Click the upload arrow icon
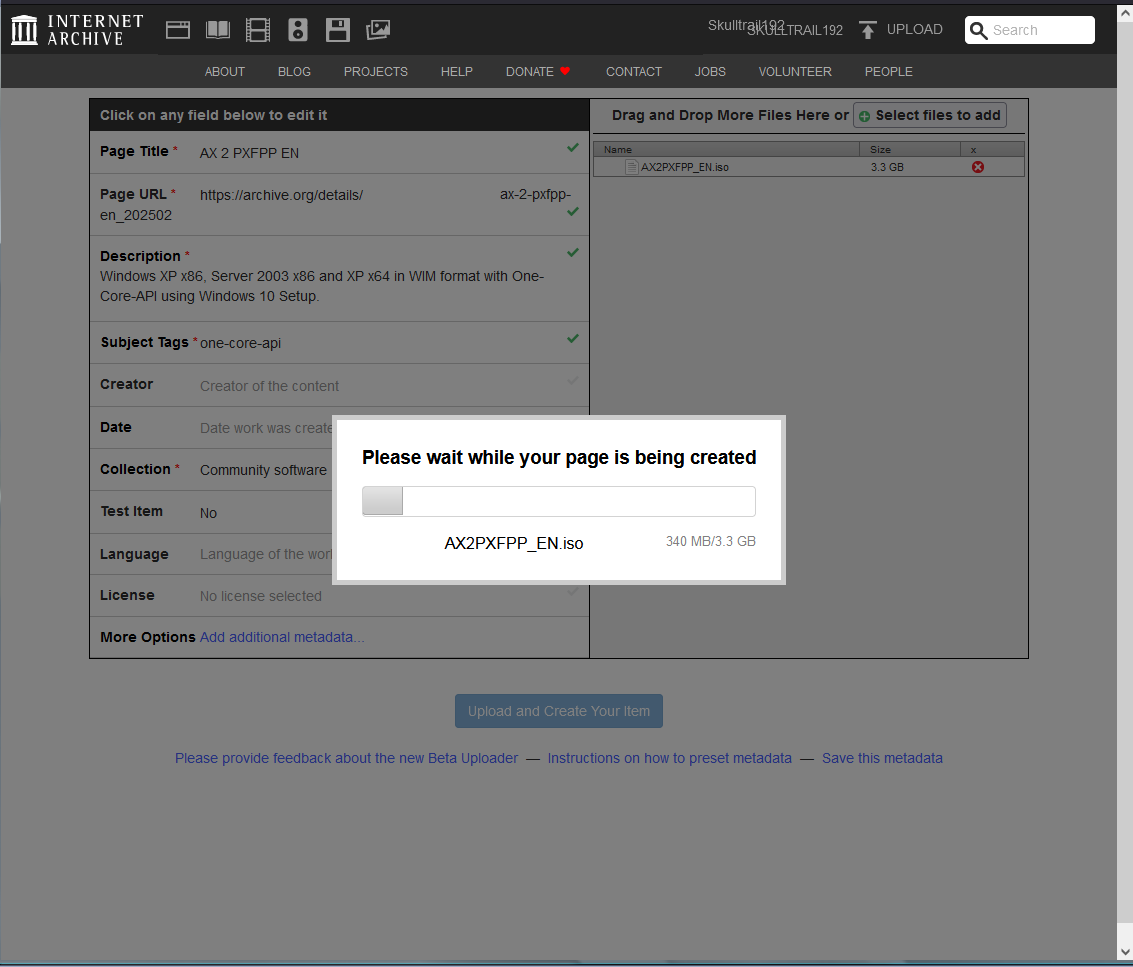 click(x=868, y=30)
